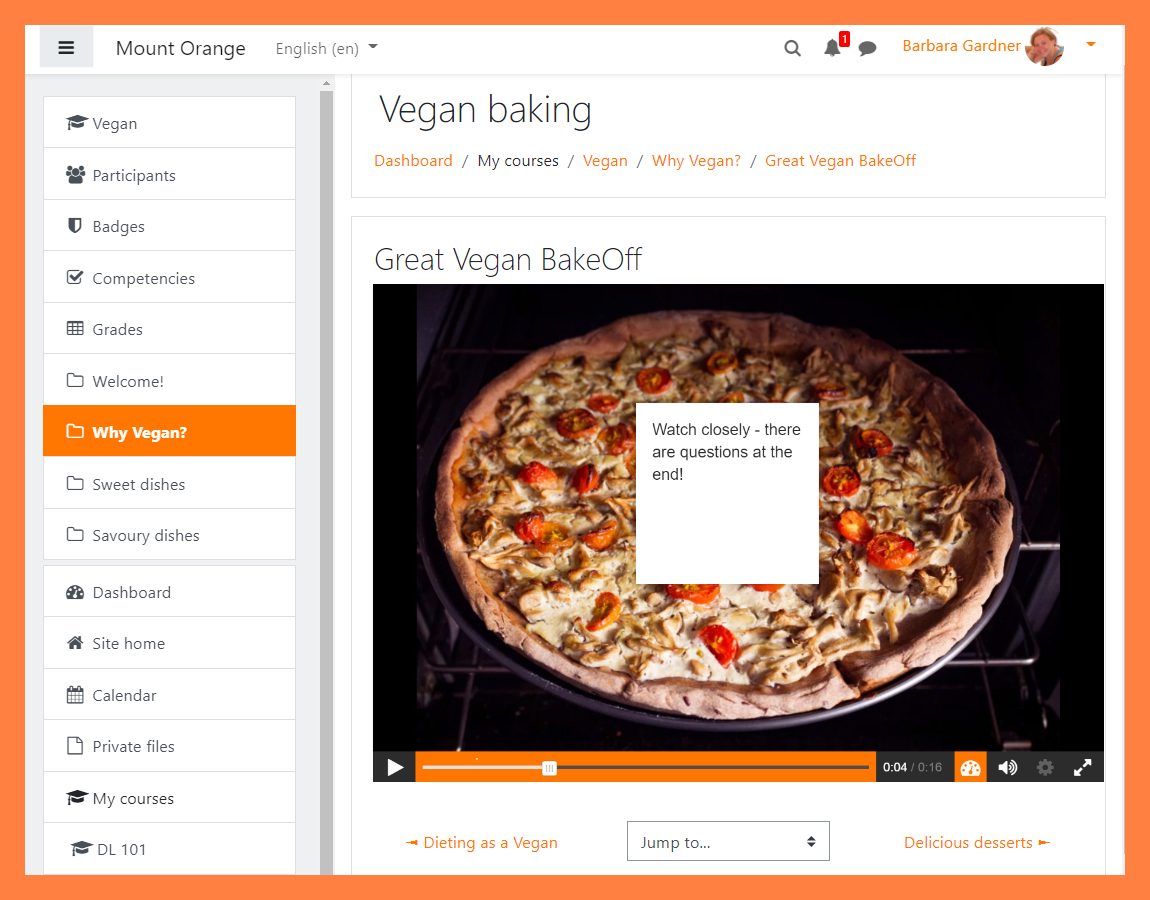1150x900 pixels.
Task: Open Participants in sidebar
Action: tap(133, 175)
